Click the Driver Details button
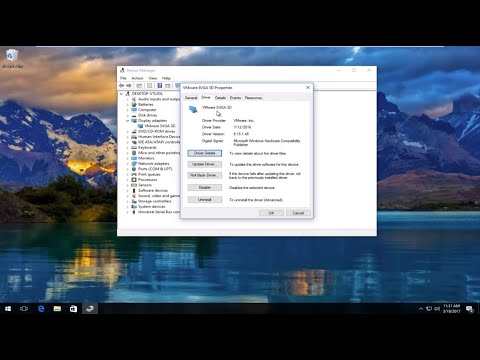 coord(204,153)
